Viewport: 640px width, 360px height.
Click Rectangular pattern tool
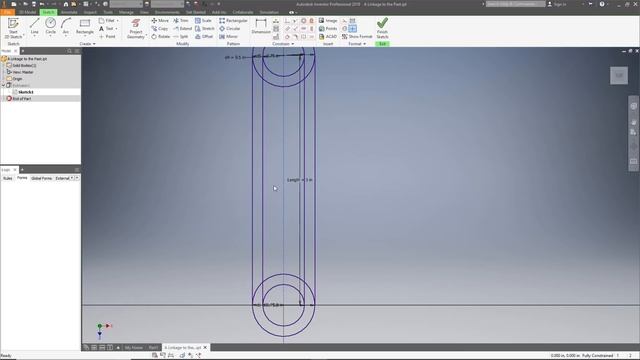click(x=233, y=20)
